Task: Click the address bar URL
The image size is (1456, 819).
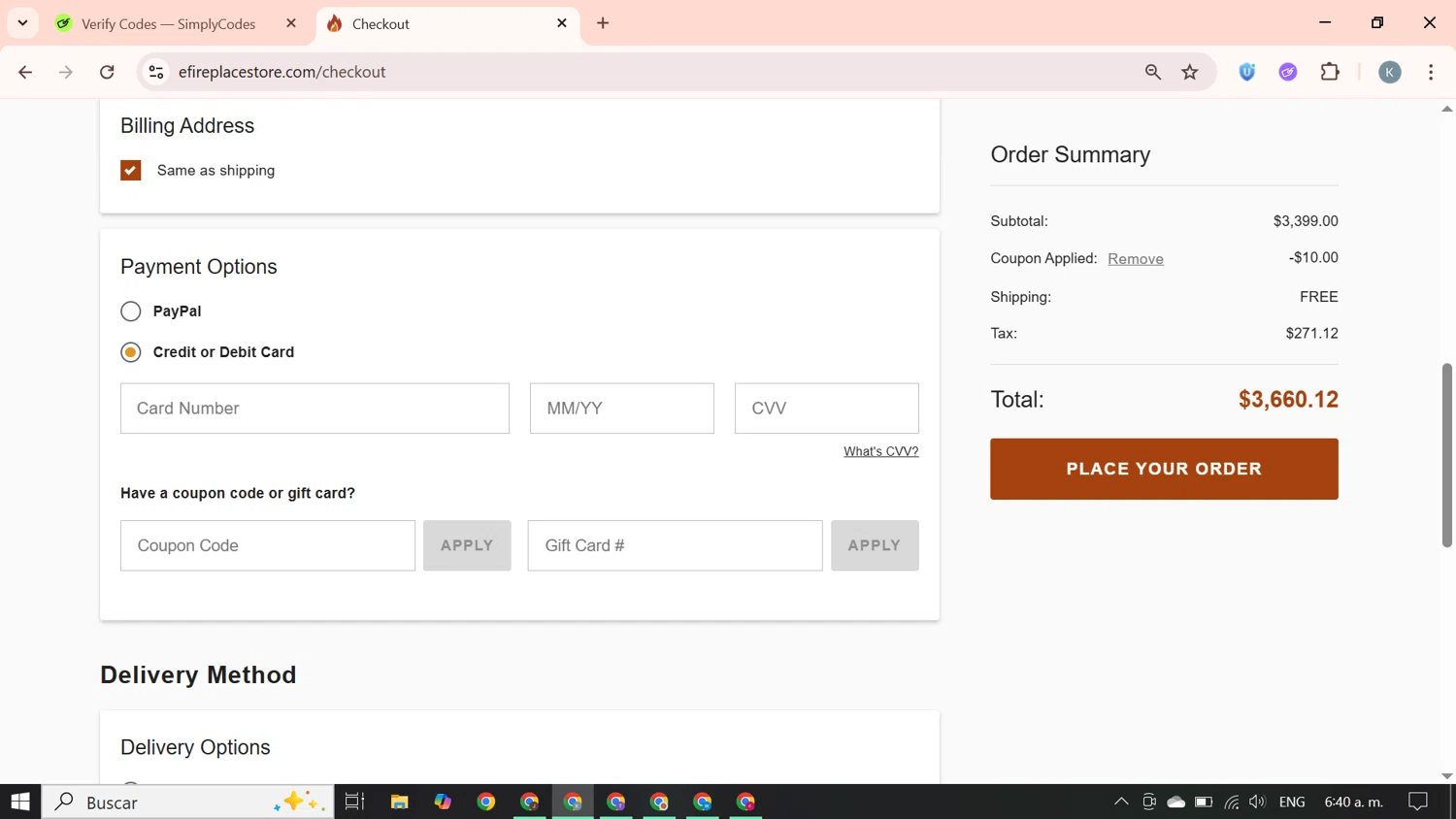Action: [281, 72]
